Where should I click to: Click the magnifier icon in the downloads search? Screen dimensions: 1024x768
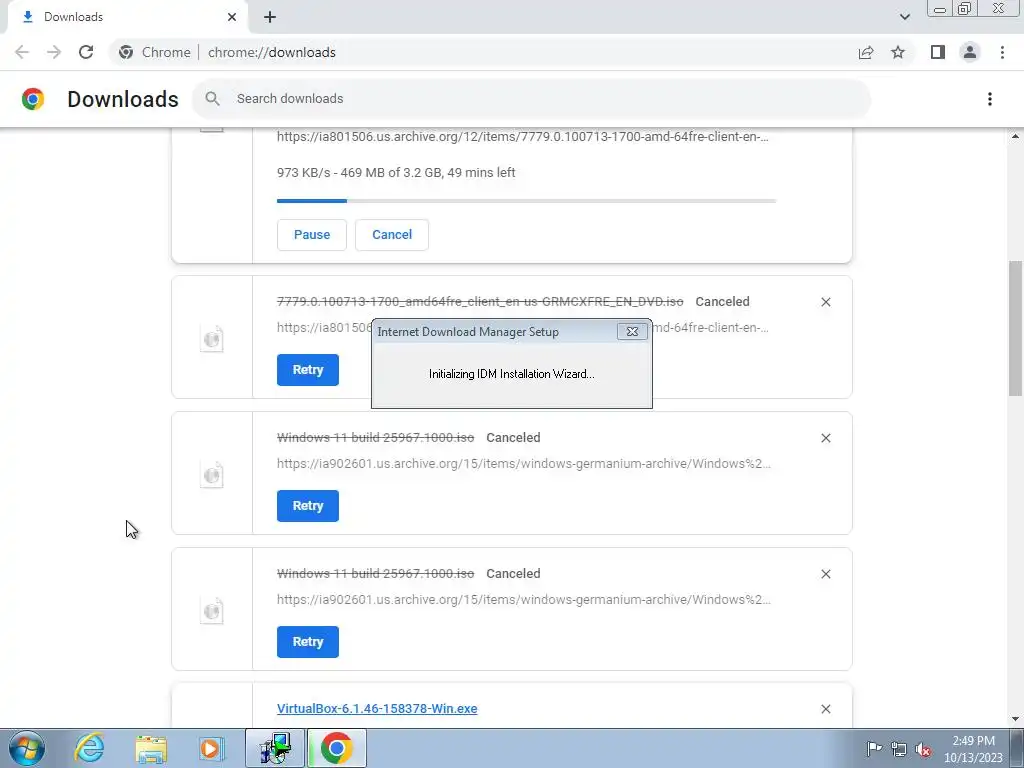[x=212, y=99]
